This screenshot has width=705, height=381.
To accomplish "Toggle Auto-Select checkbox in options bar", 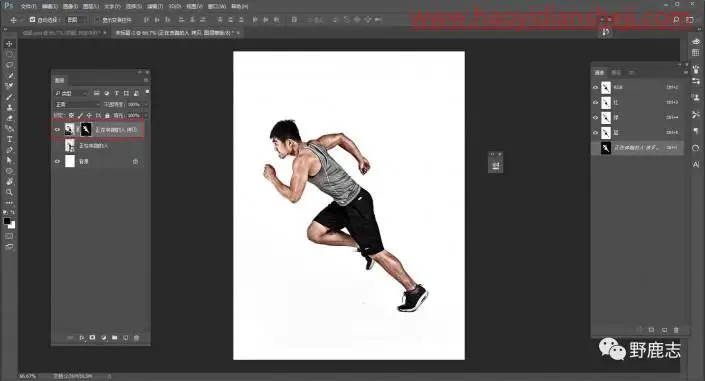I will 32,20.
